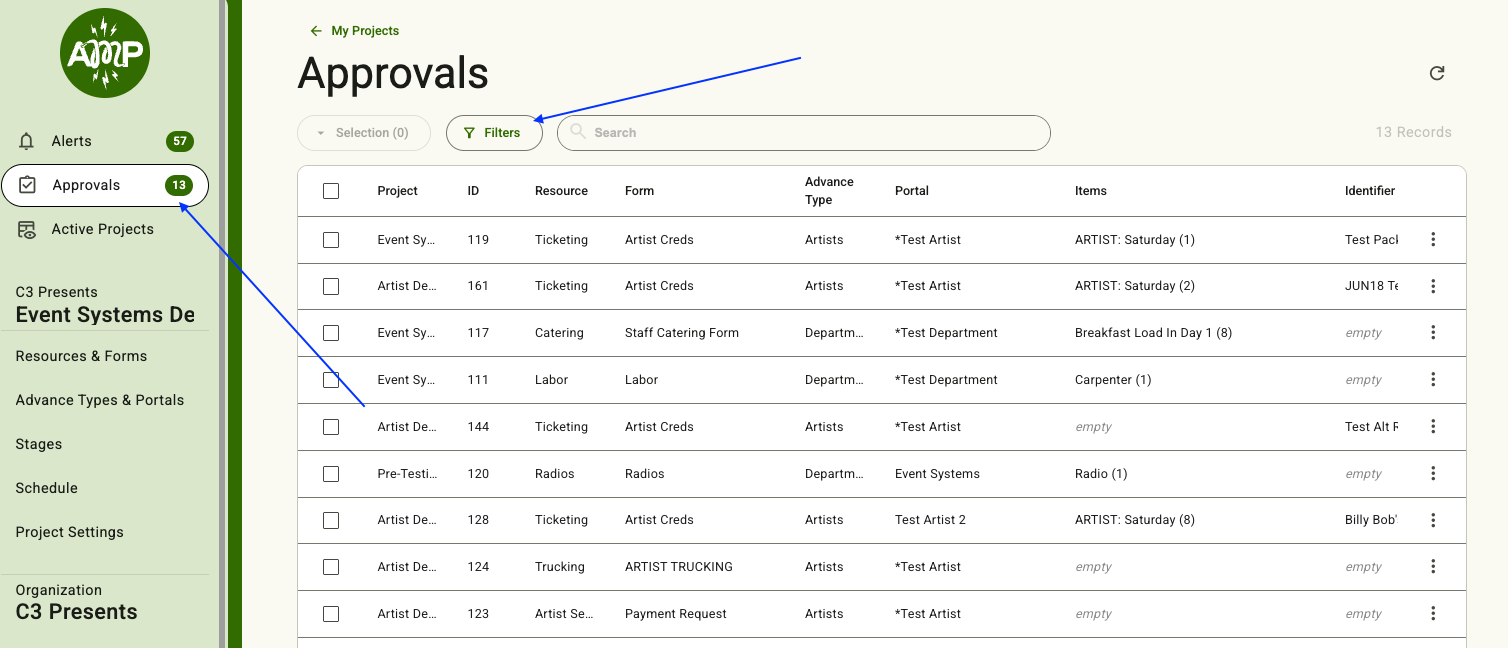Open row menu for ID 120
Screen dimensions: 1508x648
(x=1433, y=474)
